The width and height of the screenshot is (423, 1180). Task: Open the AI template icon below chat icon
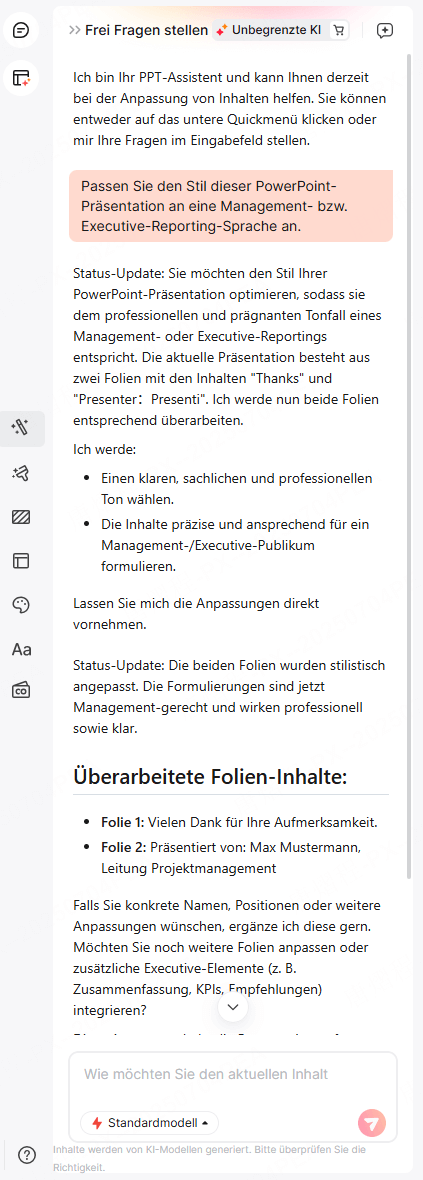click(x=21, y=78)
